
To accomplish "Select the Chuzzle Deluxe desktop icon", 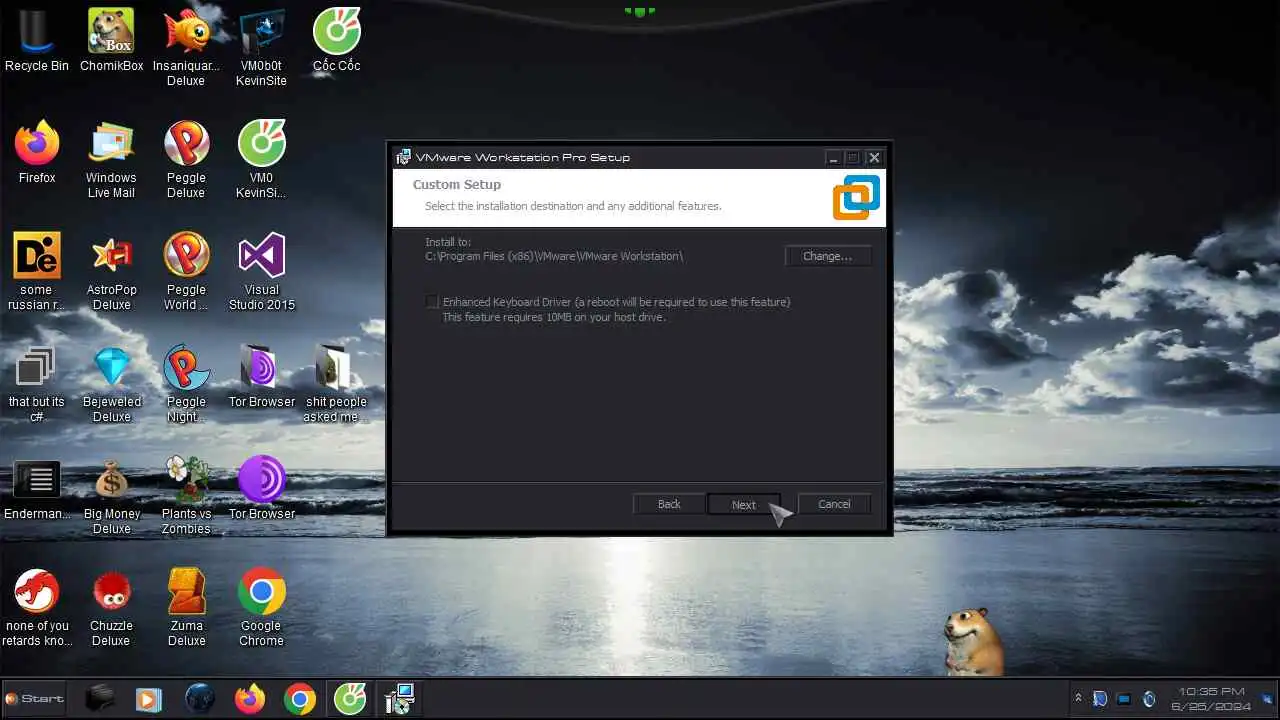I will tap(111, 608).
